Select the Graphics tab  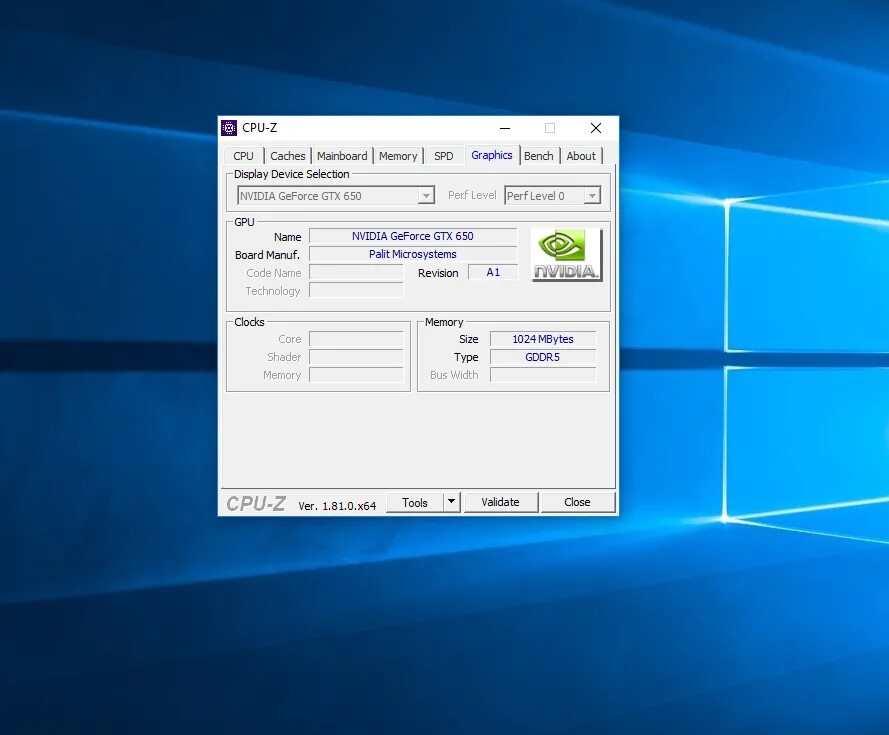click(x=492, y=155)
